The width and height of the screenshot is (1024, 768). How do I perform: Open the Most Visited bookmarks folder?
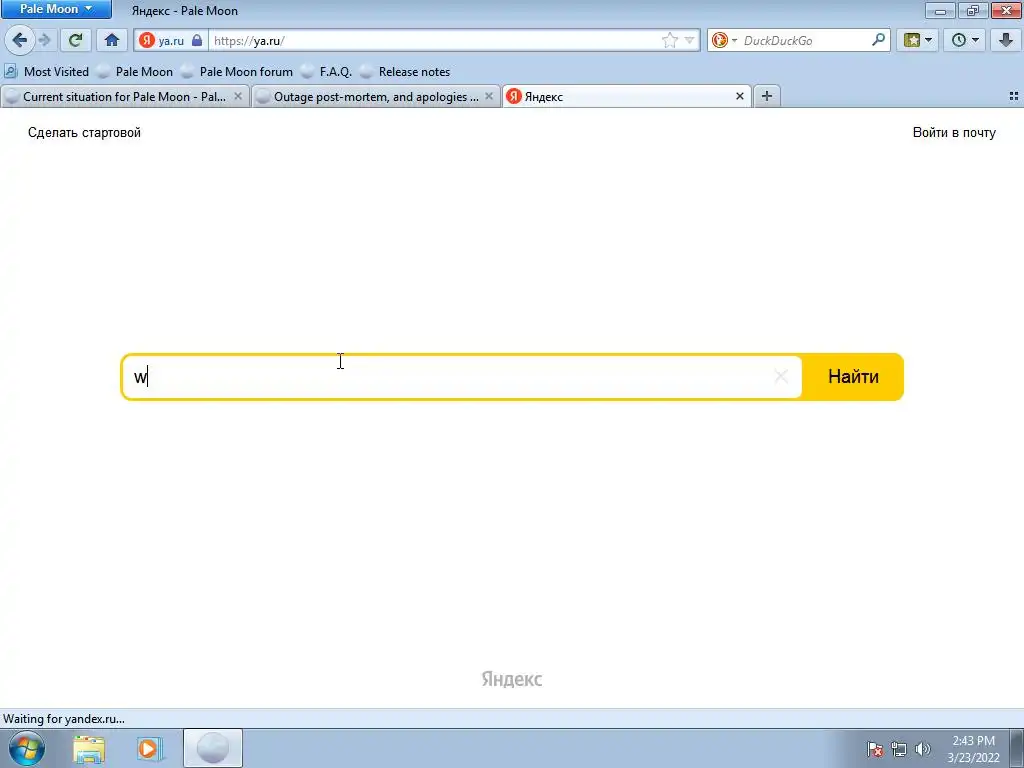point(46,72)
